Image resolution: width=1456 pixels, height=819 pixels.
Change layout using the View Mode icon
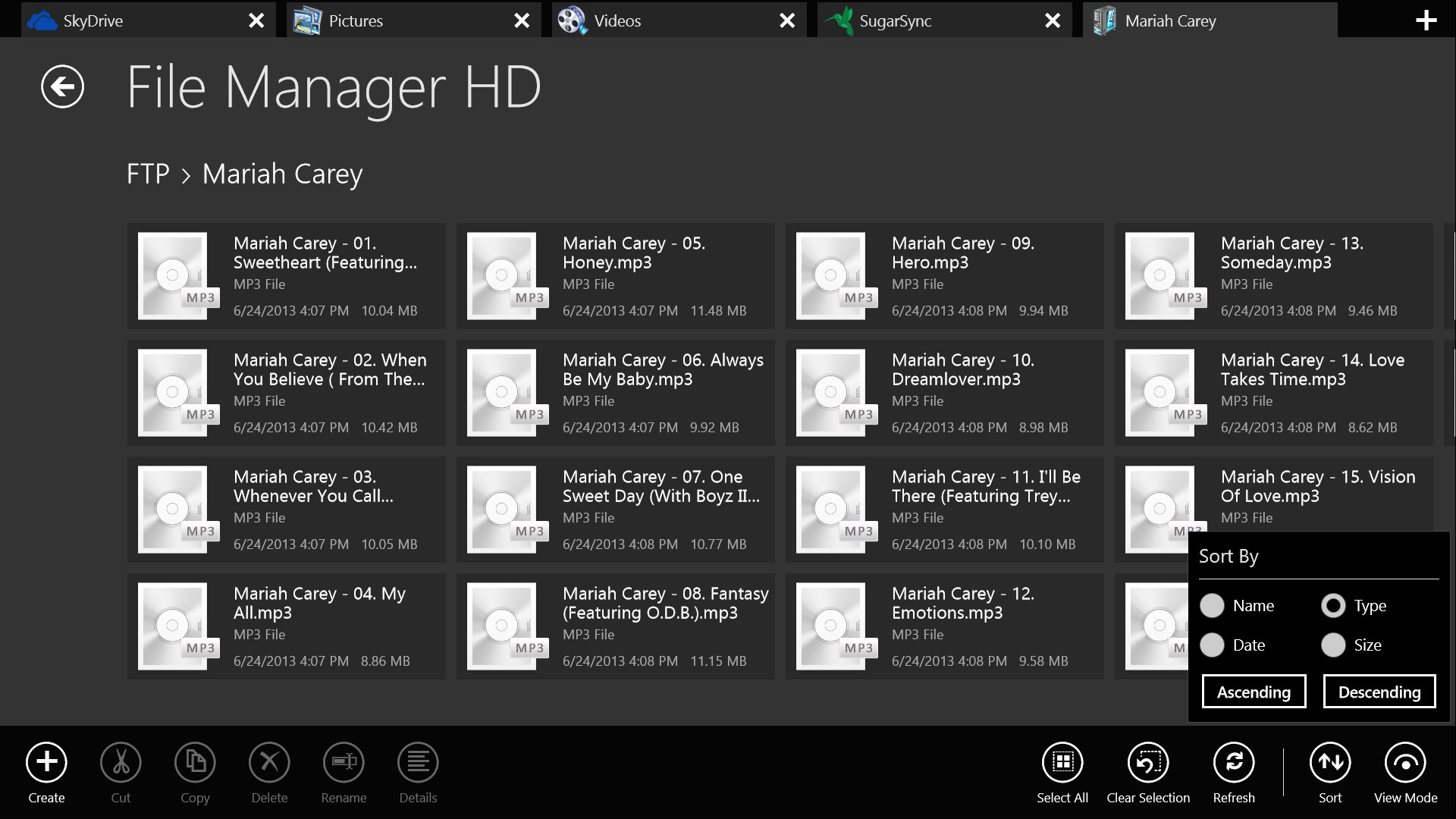click(x=1404, y=762)
